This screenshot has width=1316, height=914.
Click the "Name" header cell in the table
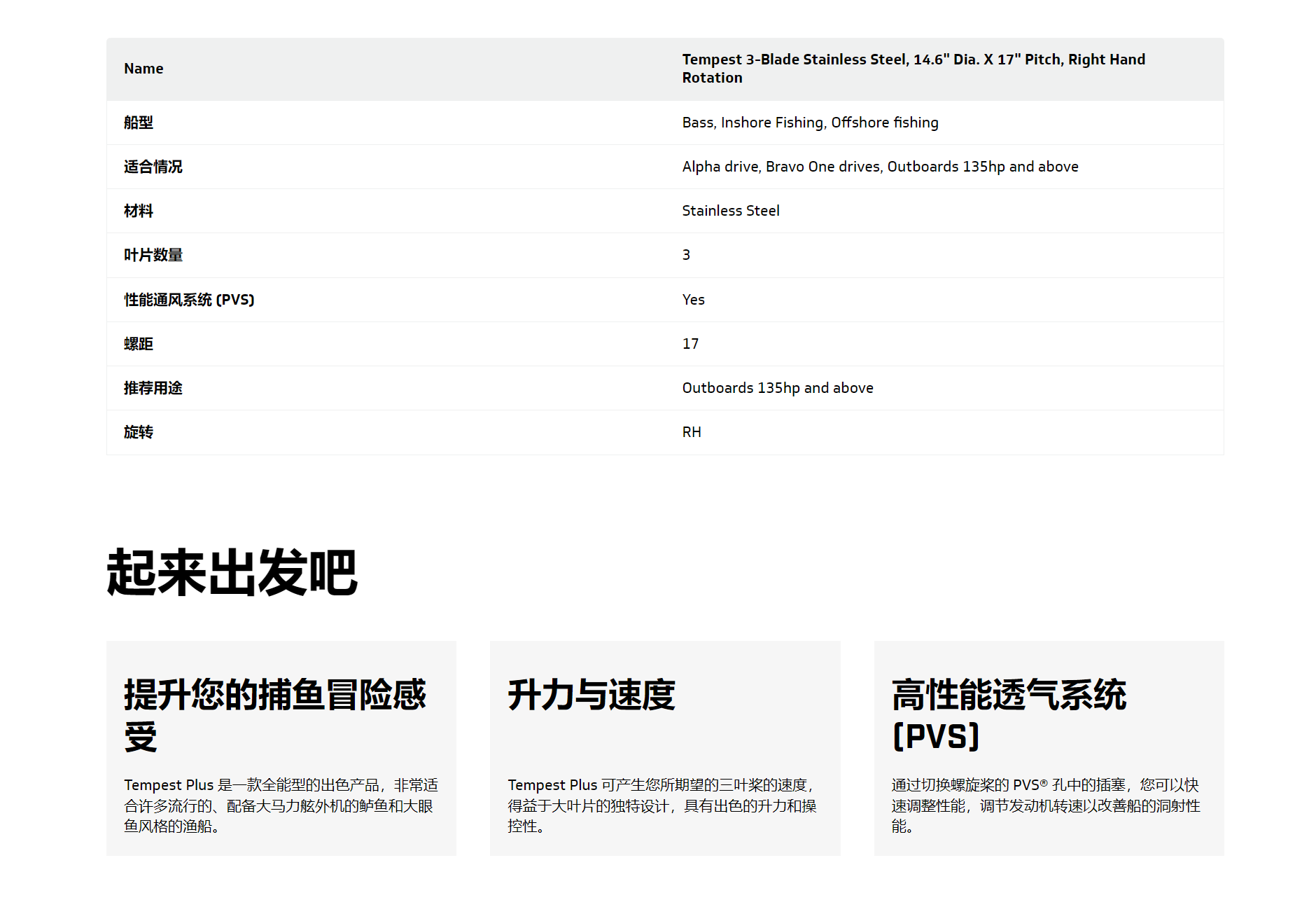pyautogui.click(x=143, y=69)
